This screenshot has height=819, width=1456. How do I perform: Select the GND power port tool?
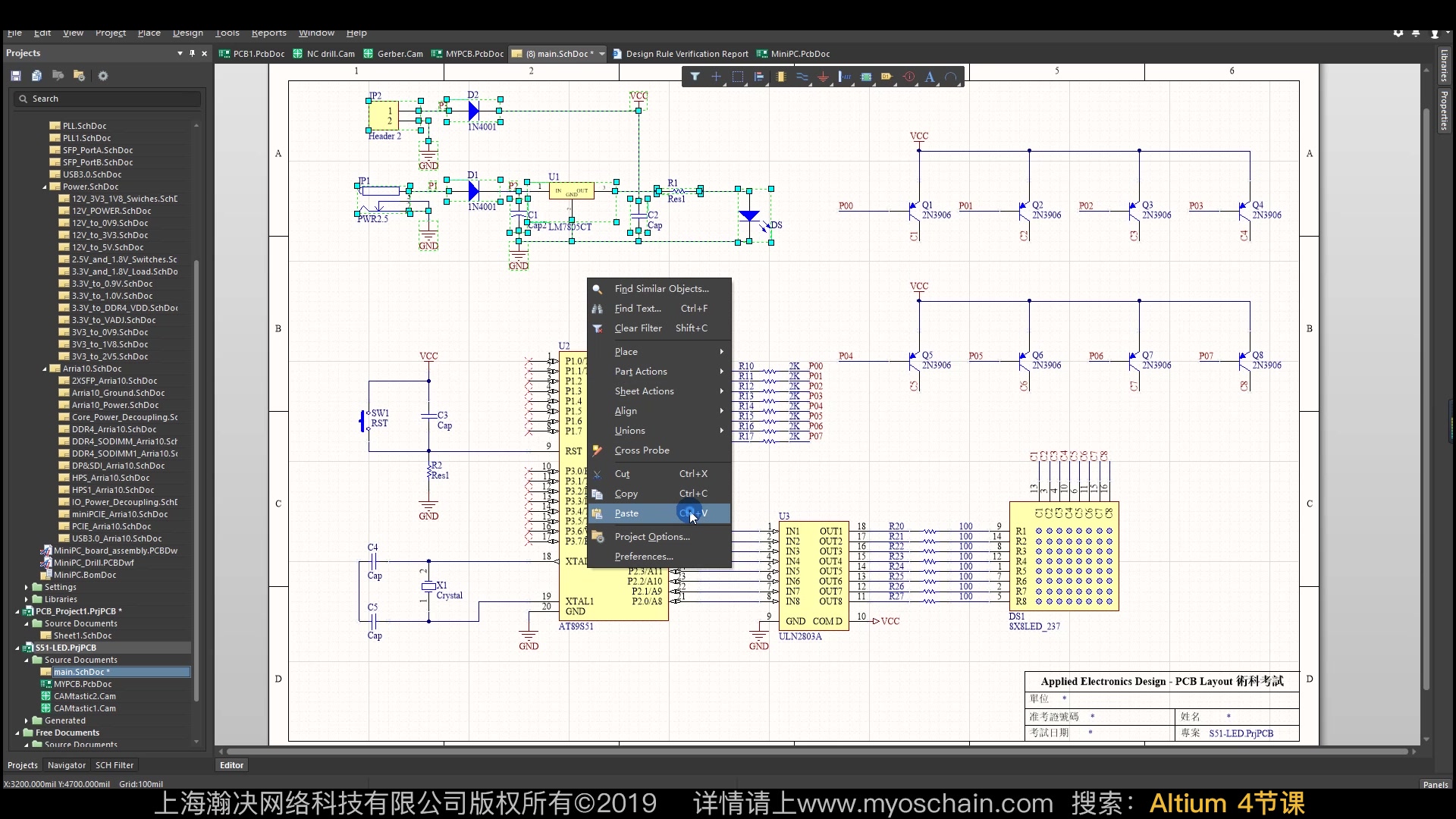(824, 76)
